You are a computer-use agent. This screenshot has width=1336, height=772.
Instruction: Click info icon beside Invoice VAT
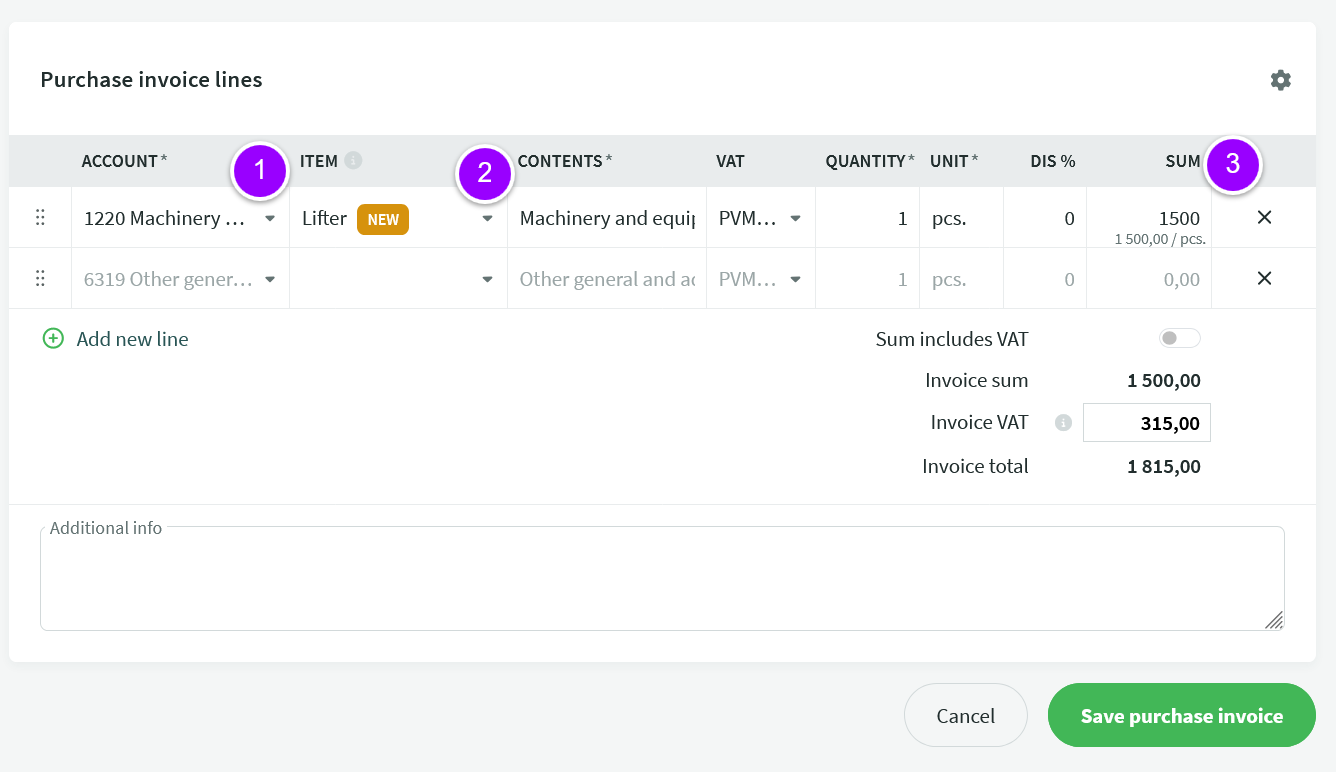click(1063, 423)
